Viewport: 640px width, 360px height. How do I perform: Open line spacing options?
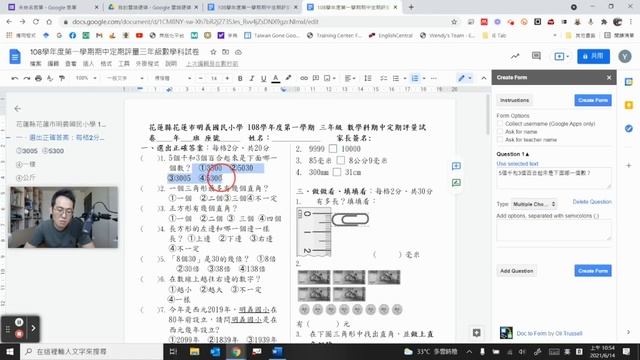click(x=368, y=78)
